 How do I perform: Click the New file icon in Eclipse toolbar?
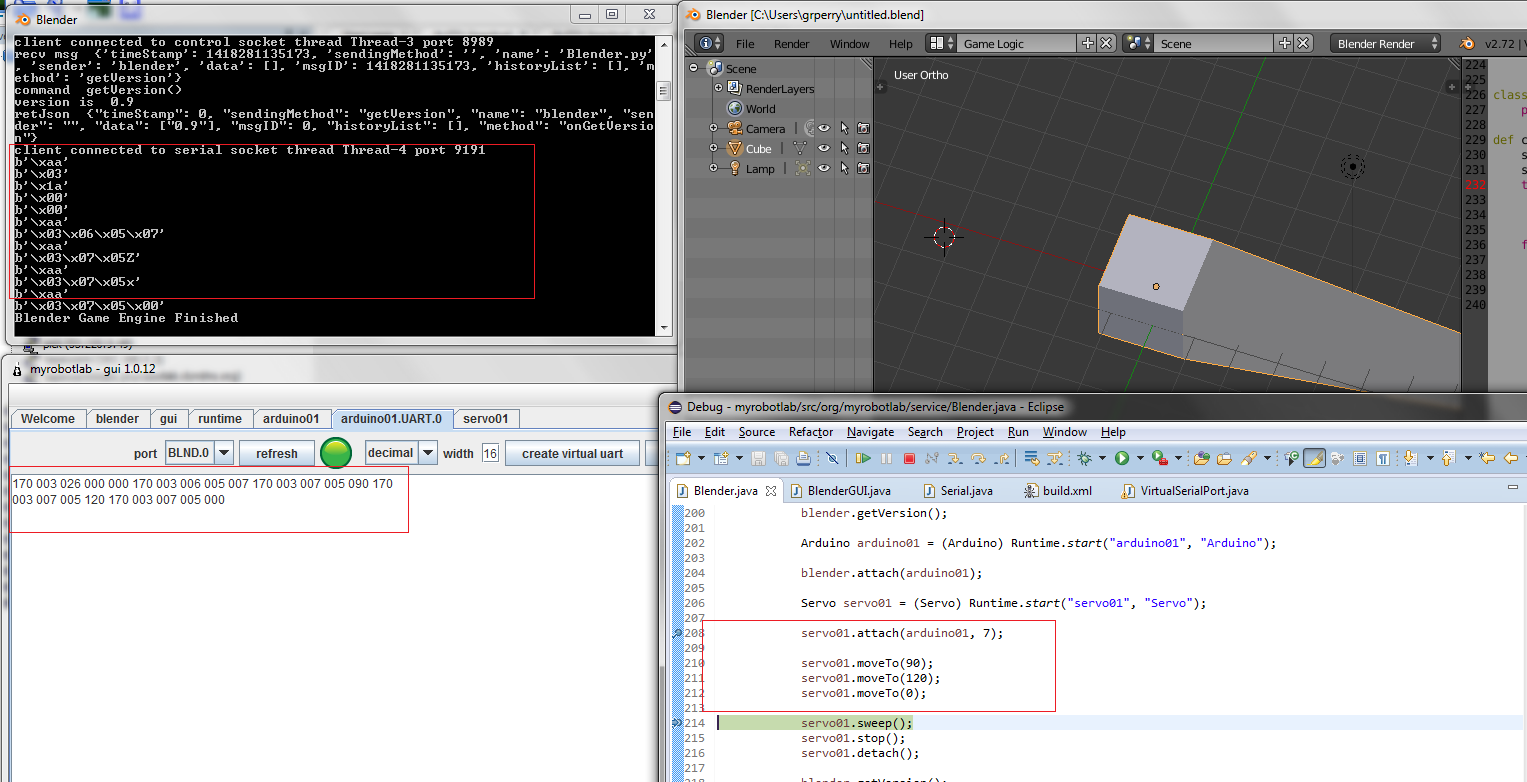(x=684, y=458)
